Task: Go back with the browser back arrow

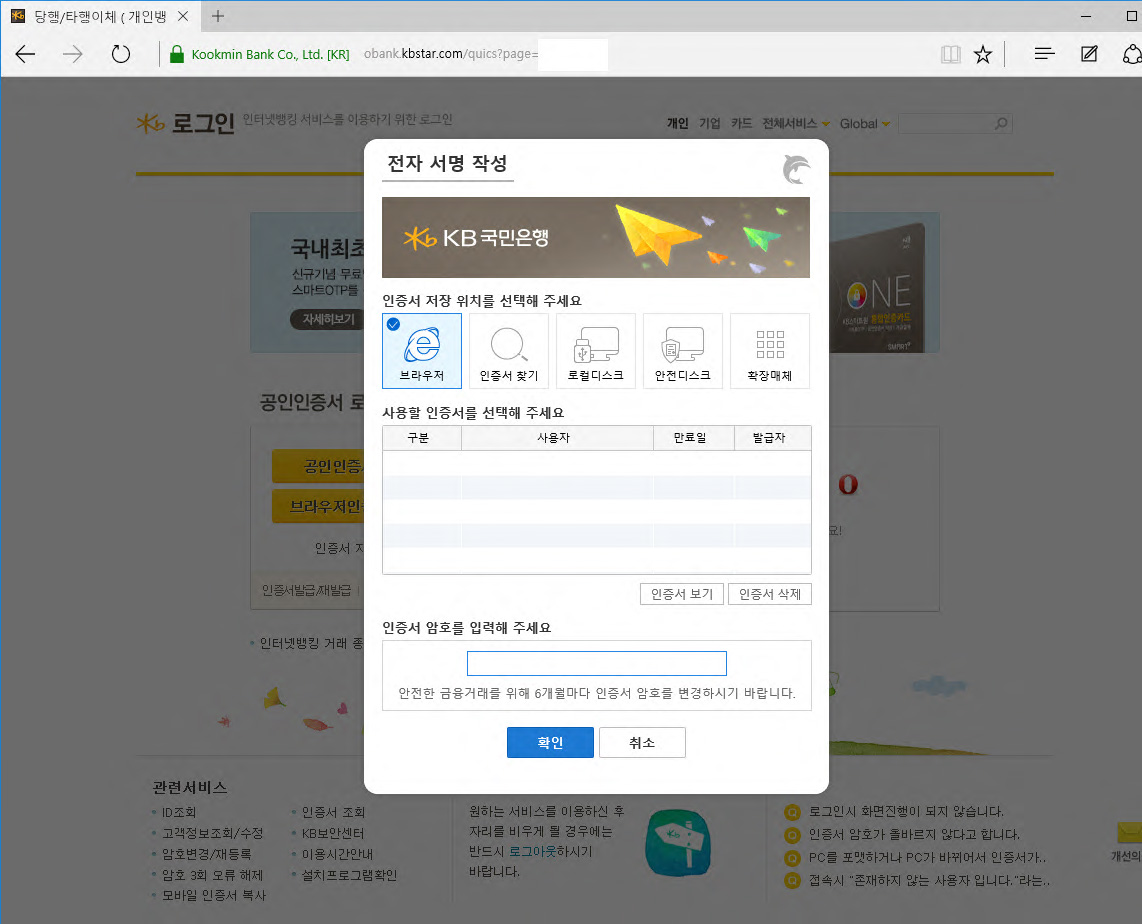Action: pyautogui.click(x=25, y=54)
